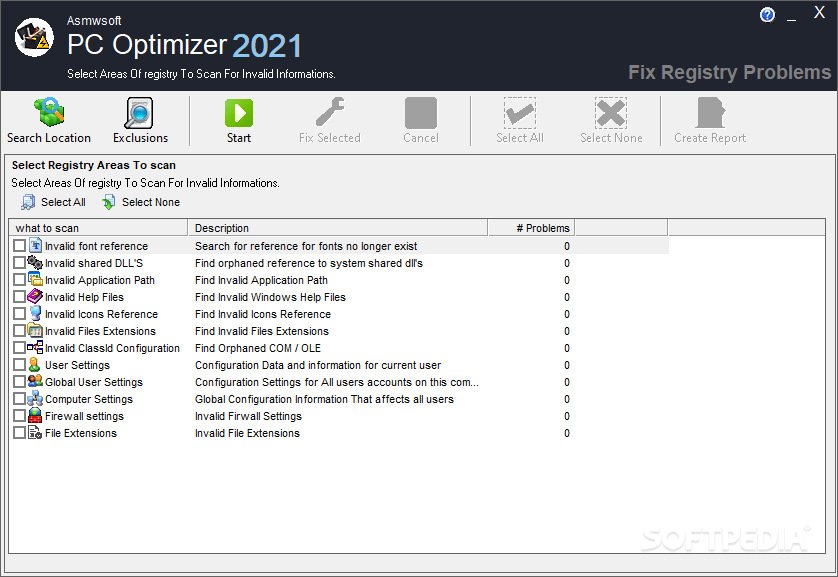Select 'Configuration Data and information for current user'
Viewport: 838px width, 577px height.
click(318, 365)
